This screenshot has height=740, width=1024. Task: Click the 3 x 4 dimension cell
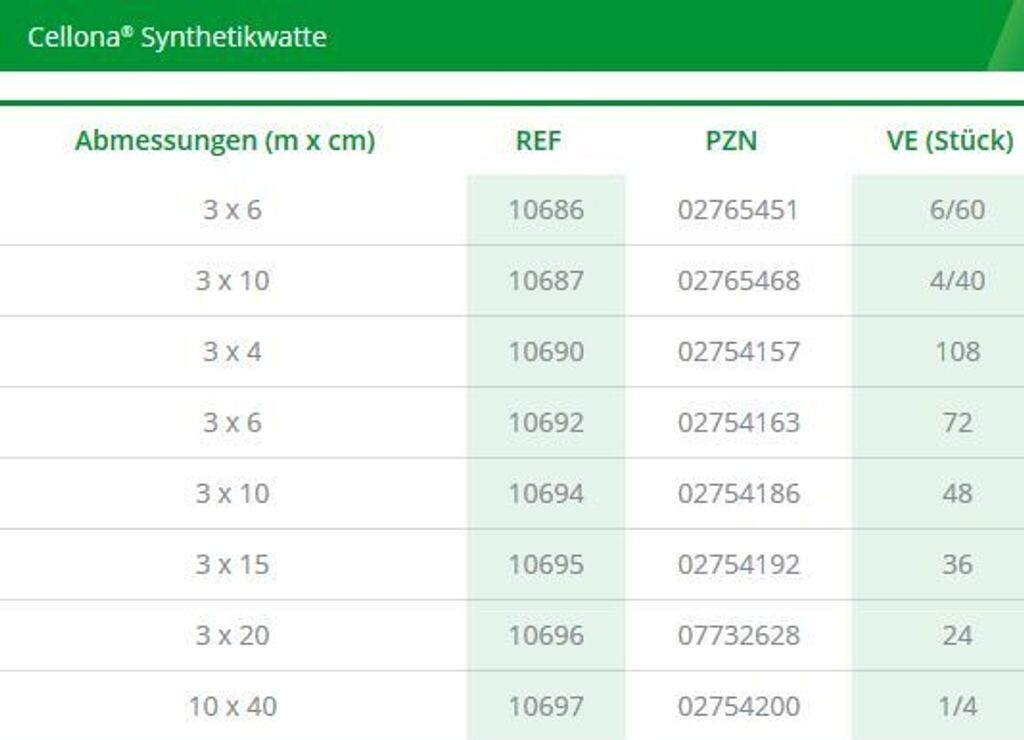pos(232,352)
